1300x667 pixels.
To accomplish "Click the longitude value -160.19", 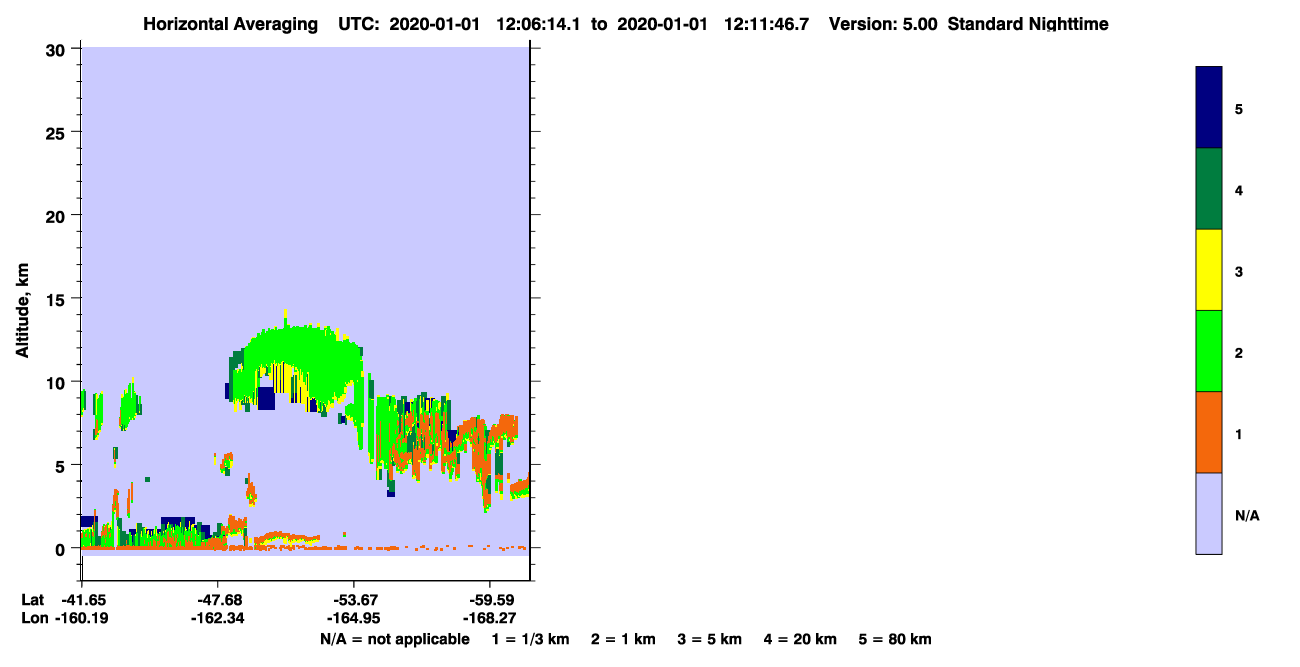I will pyautogui.click(x=83, y=618).
